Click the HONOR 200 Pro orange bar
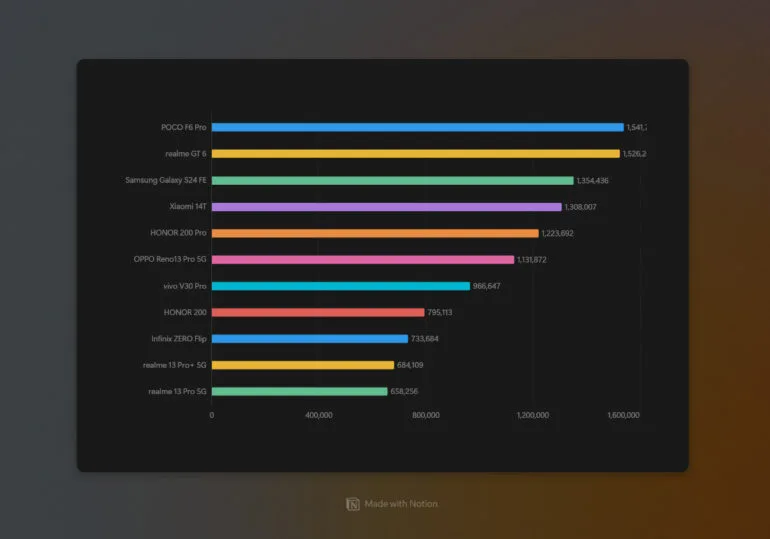Image resolution: width=770 pixels, height=539 pixels. (375, 233)
